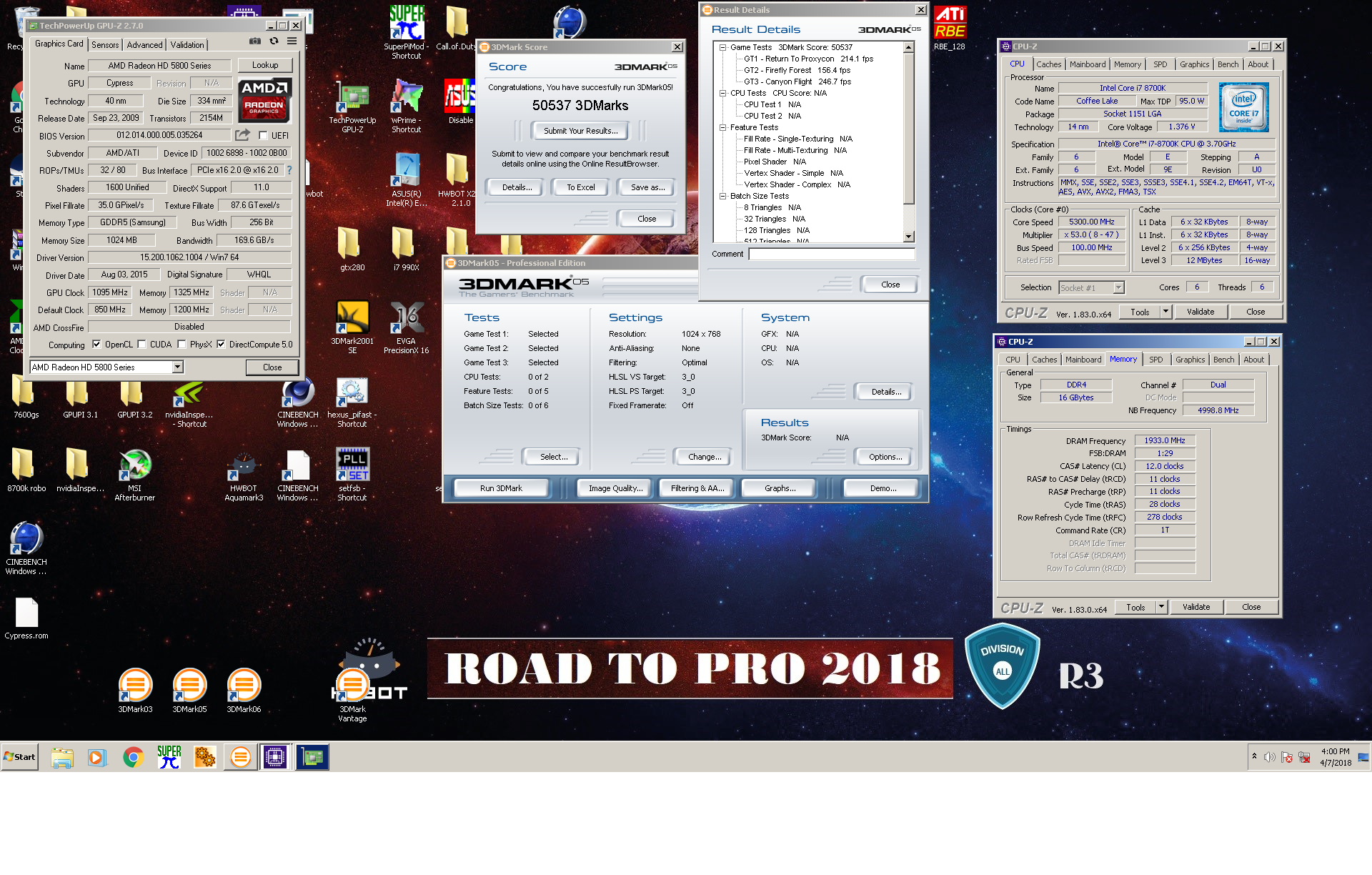The image size is (1372, 875).
Task: Click the GPU-Z refresh icon
Action: click(x=274, y=41)
